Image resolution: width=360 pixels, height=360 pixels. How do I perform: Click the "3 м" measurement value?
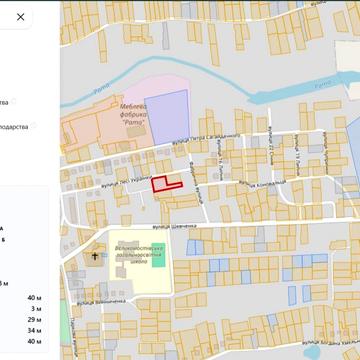tap(36, 309)
